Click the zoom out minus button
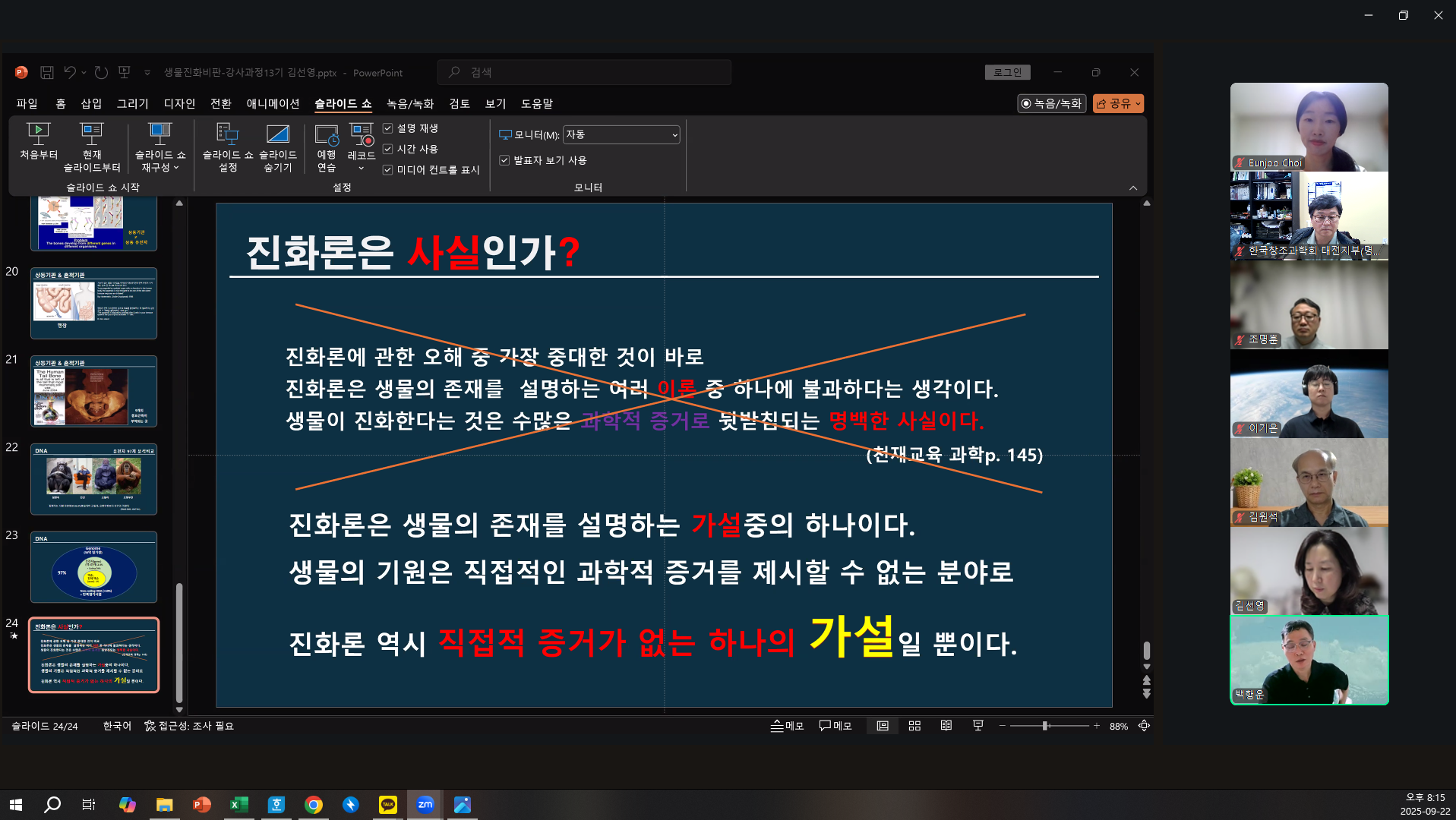 point(1003,726)
